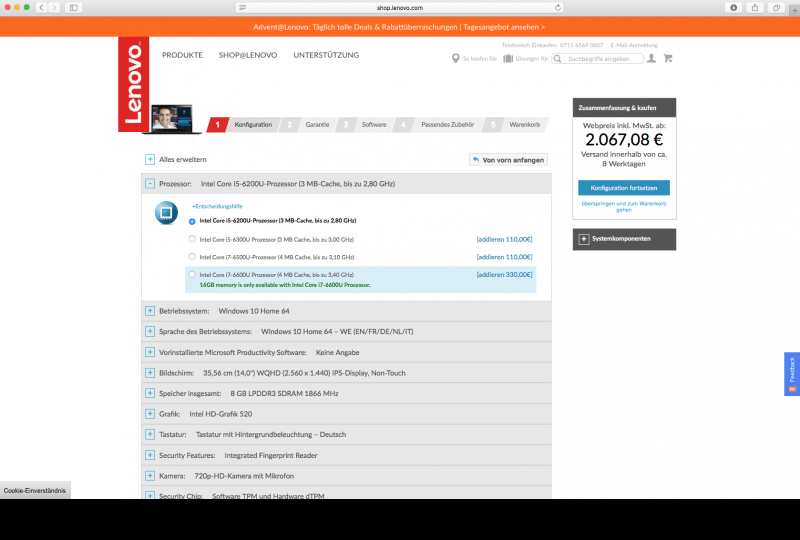The height and width of the screenshot is (540, 800).
Task: Click the Lösungen für link
Action: (x=531, y=59)
